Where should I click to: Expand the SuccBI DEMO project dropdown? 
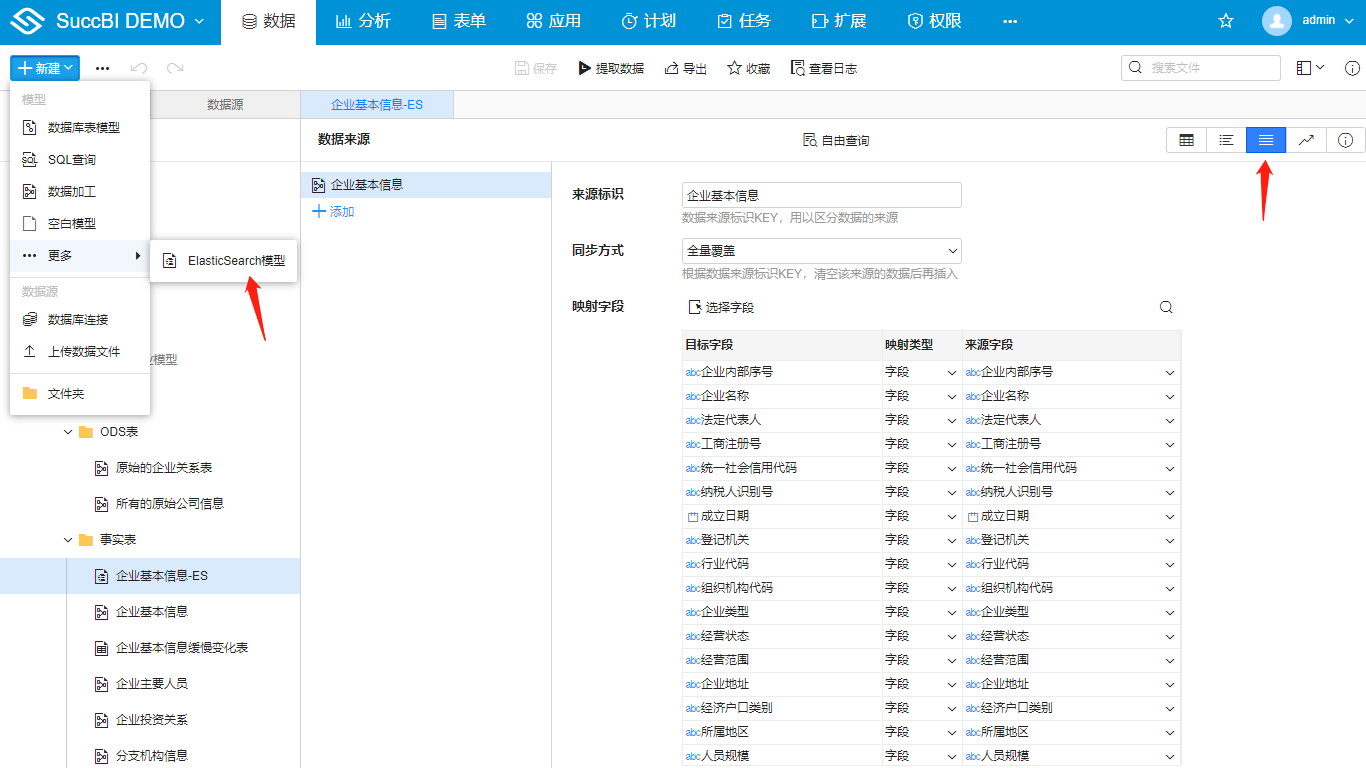[199, 21]
